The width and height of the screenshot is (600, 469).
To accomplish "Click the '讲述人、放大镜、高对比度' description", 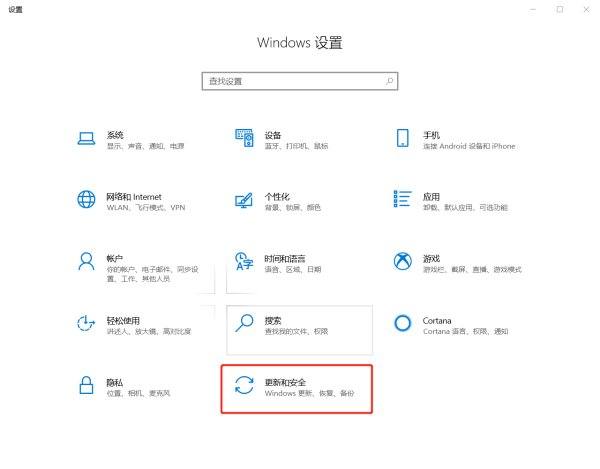I will (149, 331).
